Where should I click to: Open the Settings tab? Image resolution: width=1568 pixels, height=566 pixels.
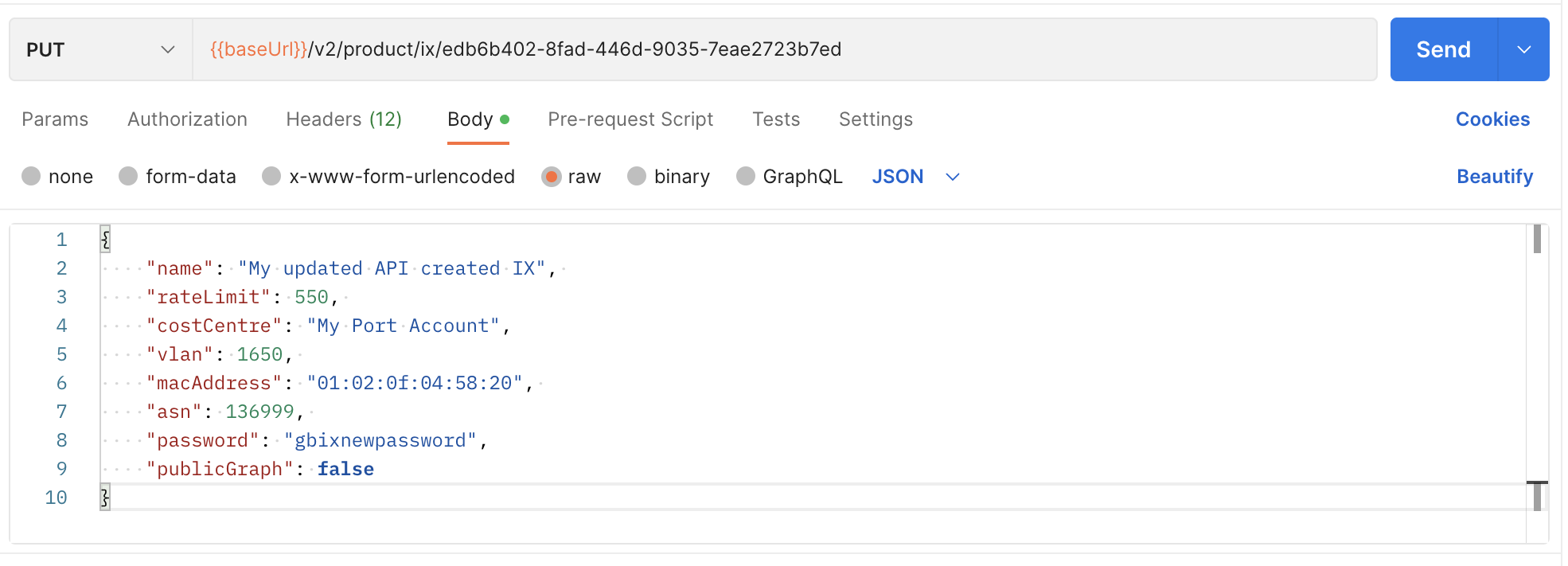pos(876,119)
